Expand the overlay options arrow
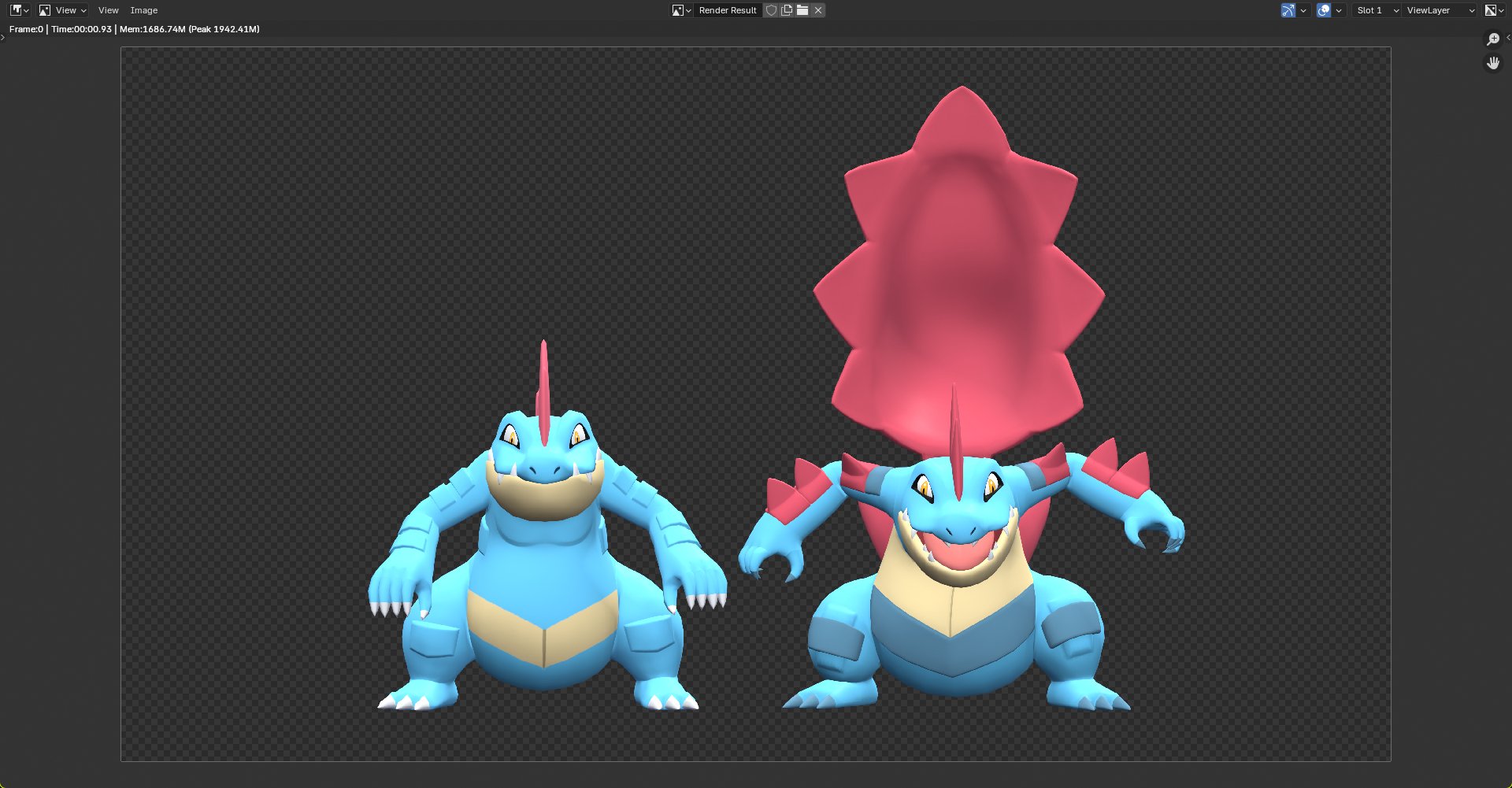The width and height of the screenshot is (1512, 788). tap(1339, 10)
